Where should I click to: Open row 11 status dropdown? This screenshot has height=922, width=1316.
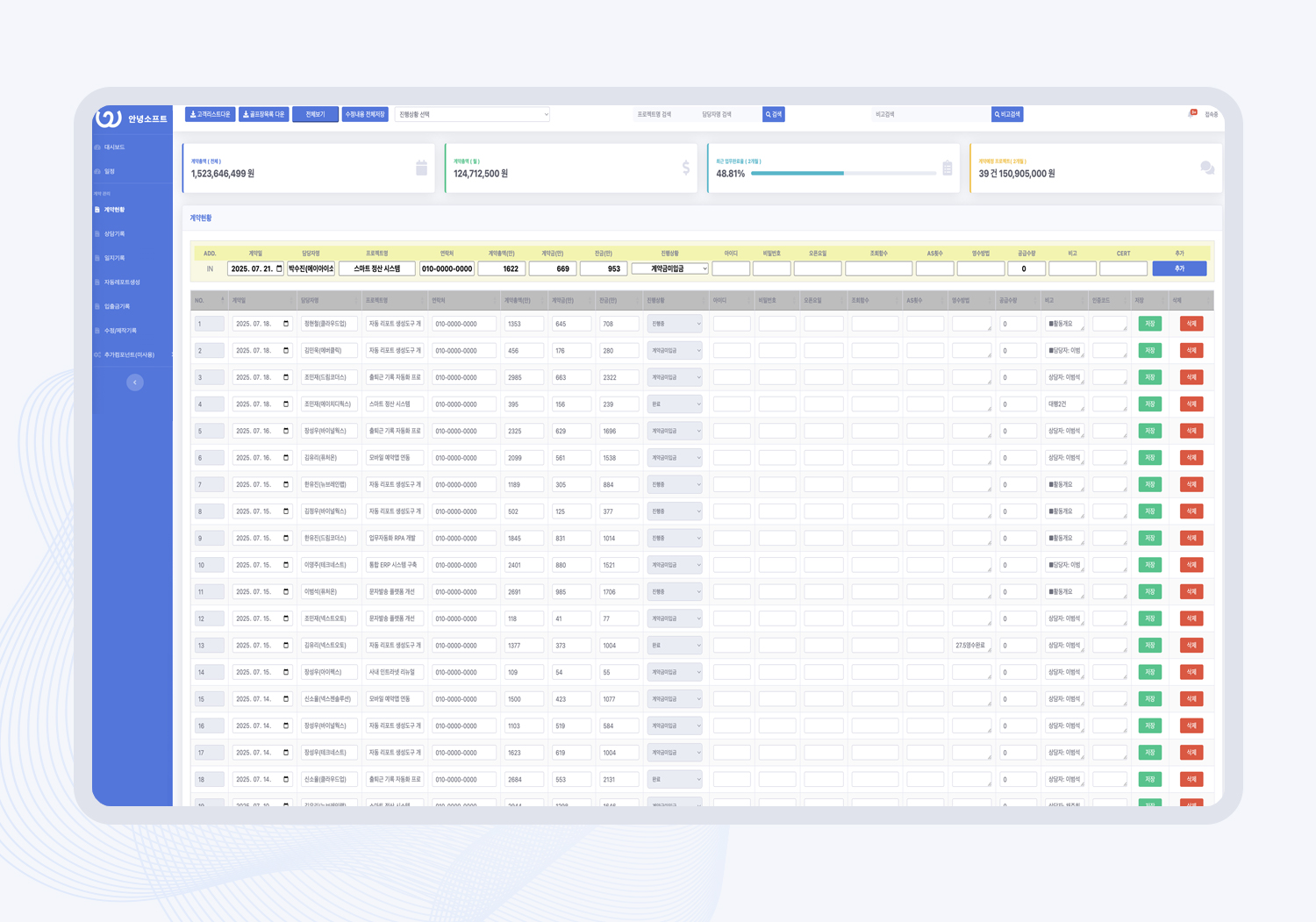click(x=675, y=592)
